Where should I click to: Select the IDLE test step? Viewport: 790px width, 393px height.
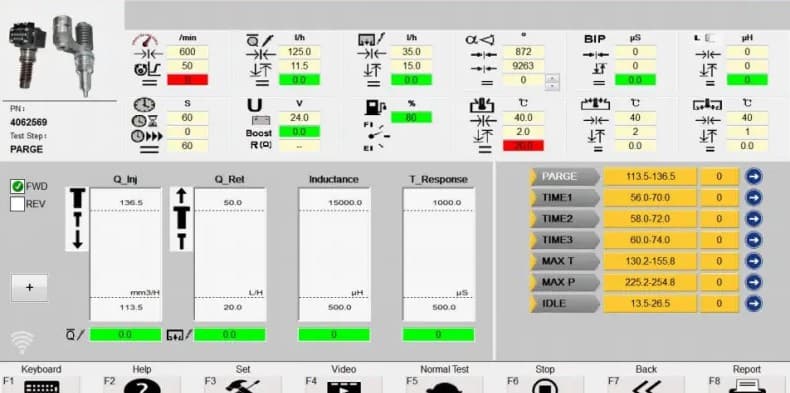(565, 304)
